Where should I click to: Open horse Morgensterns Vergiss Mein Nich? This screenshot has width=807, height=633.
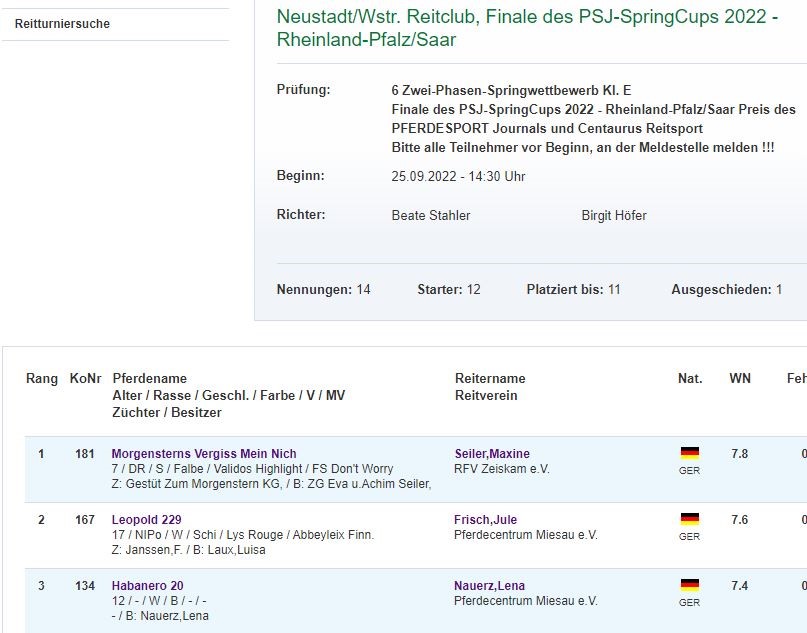(x=204, y=454)
